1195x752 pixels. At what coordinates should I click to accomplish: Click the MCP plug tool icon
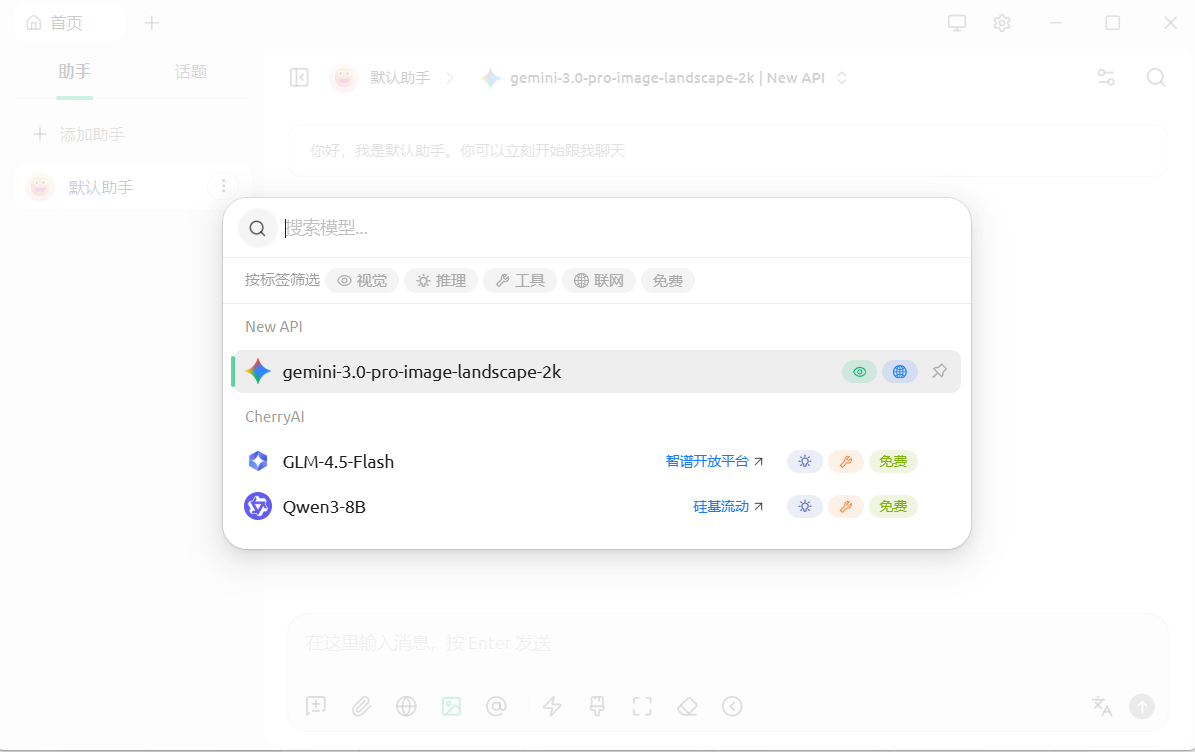[598, 706]
